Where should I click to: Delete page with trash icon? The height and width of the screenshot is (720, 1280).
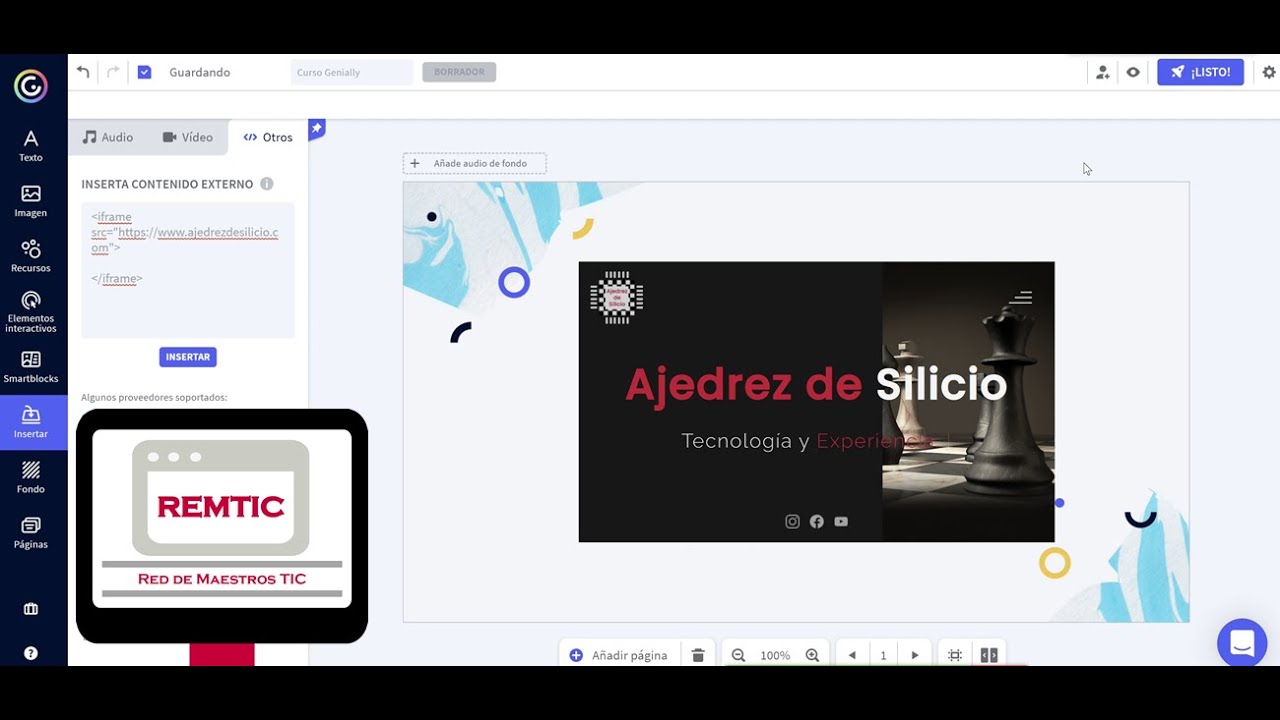[698, 655]
